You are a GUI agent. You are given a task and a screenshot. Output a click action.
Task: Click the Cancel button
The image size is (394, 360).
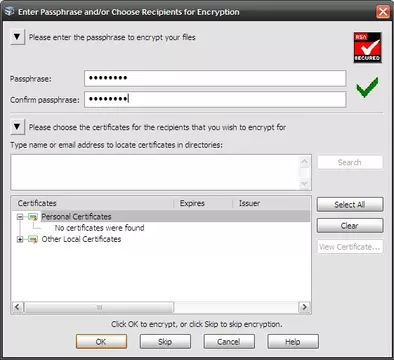[x=229, y=342]
